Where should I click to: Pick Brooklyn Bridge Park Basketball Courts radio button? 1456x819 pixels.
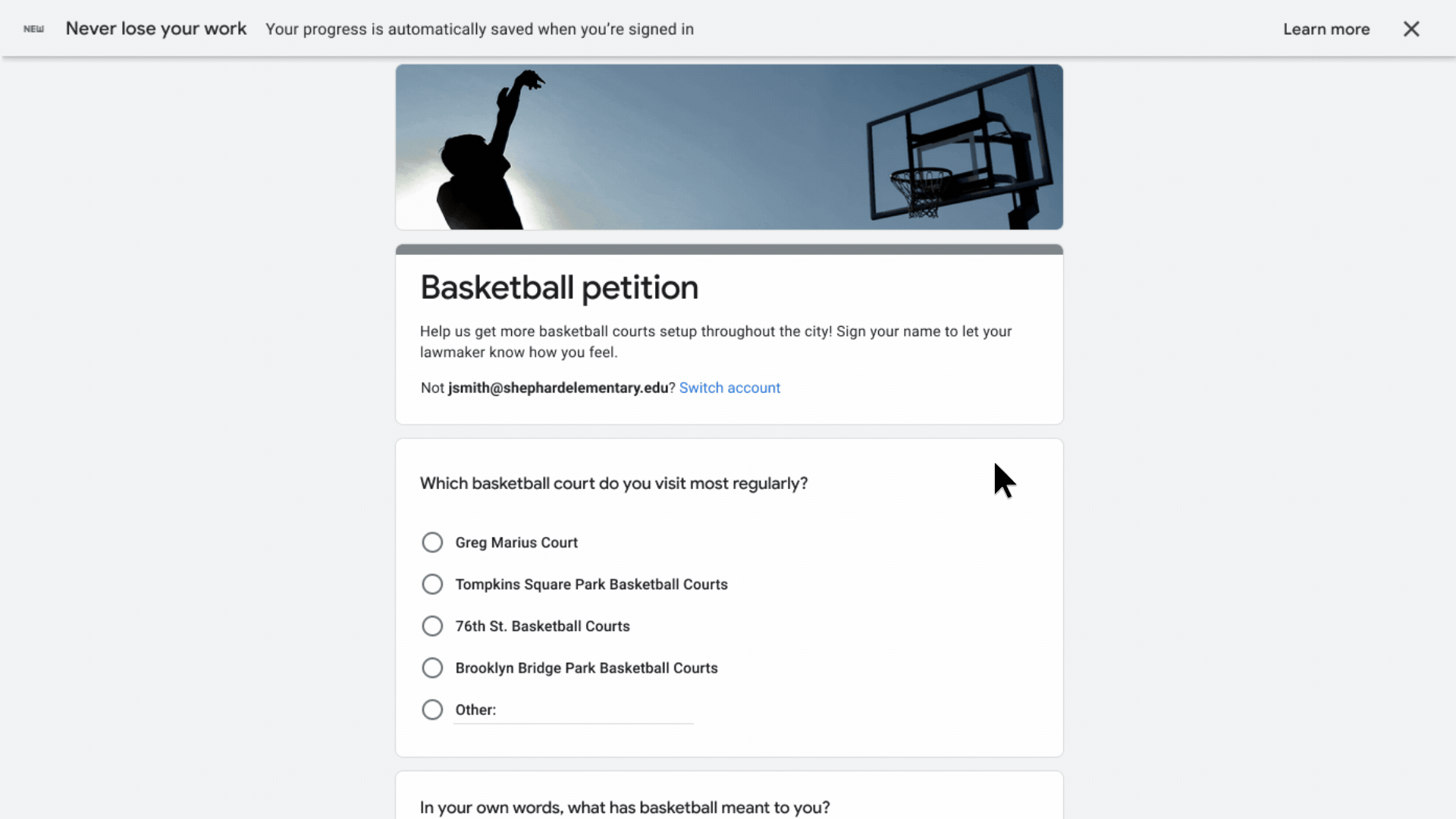[x=432, y=667]
